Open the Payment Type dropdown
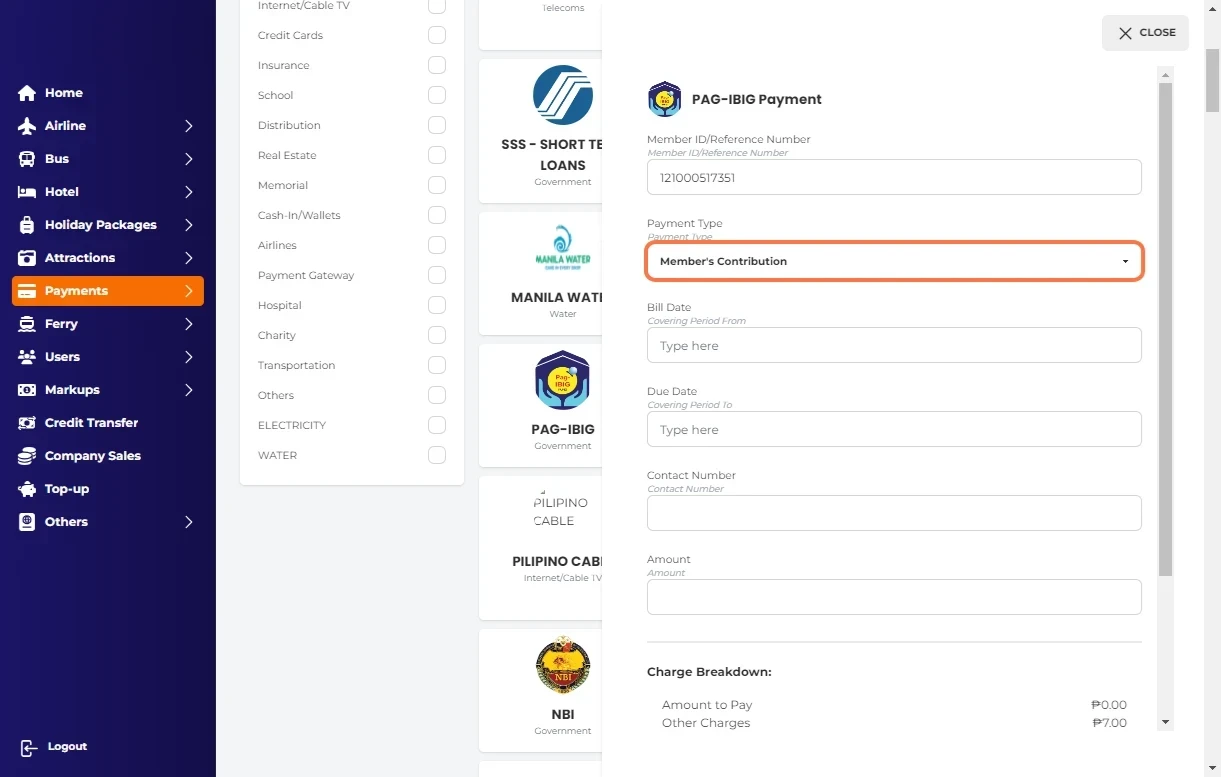Screen dimensions: 1221x777 894,261
